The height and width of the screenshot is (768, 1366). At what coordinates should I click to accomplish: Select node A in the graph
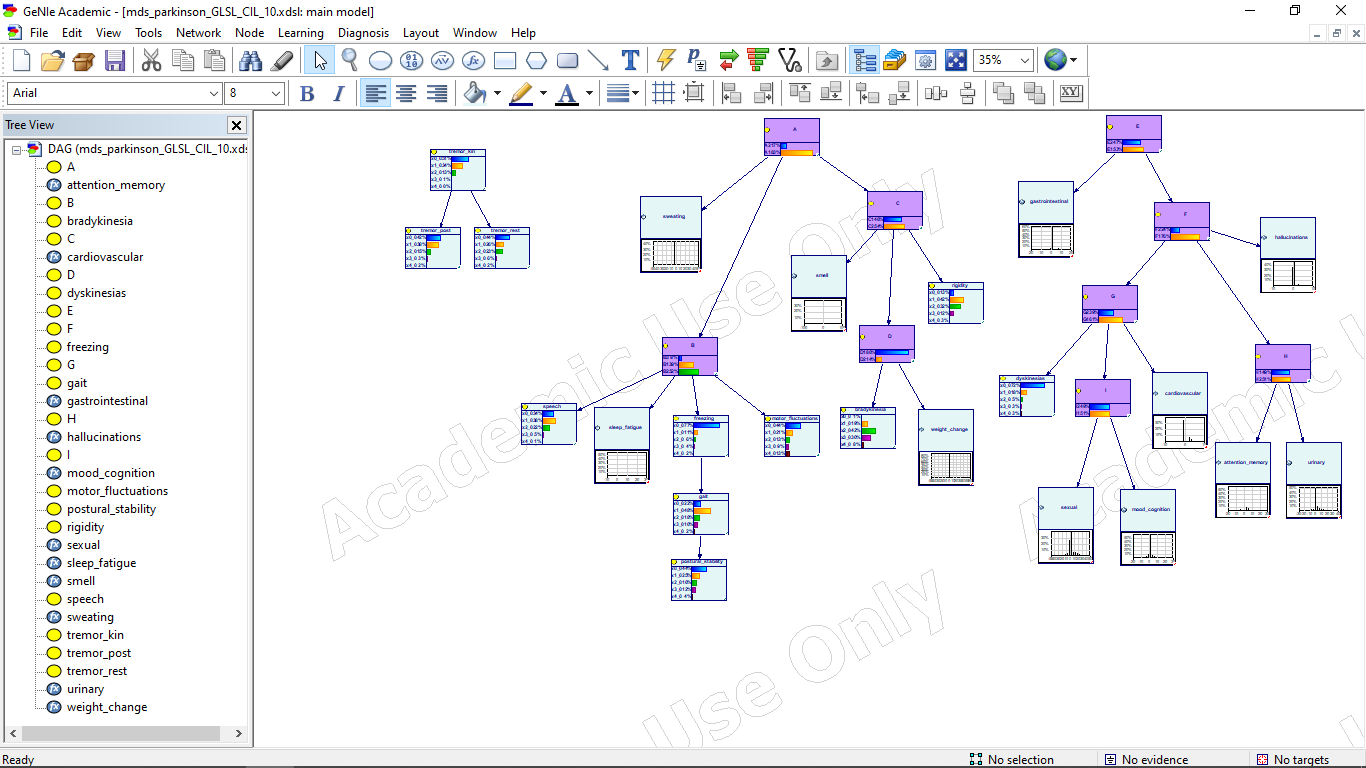click(792, 137)
